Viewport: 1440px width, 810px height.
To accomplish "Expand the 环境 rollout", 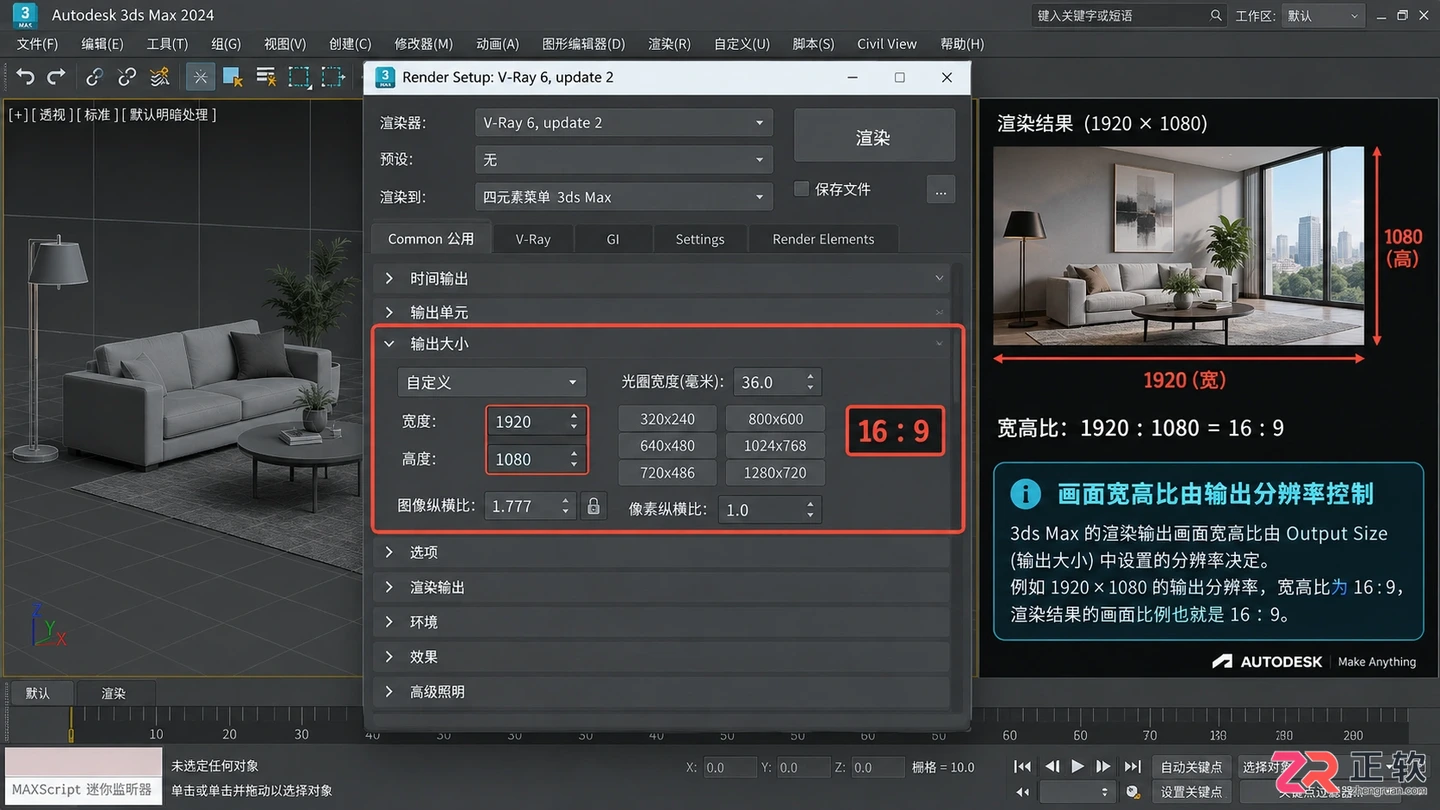I will pos(661,622).
